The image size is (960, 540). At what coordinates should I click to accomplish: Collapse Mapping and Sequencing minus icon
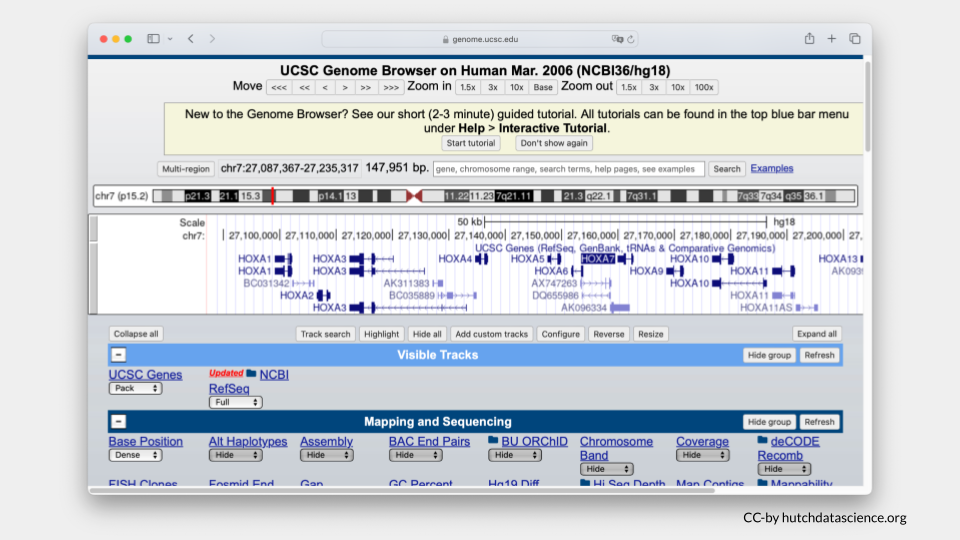point(119,422)
